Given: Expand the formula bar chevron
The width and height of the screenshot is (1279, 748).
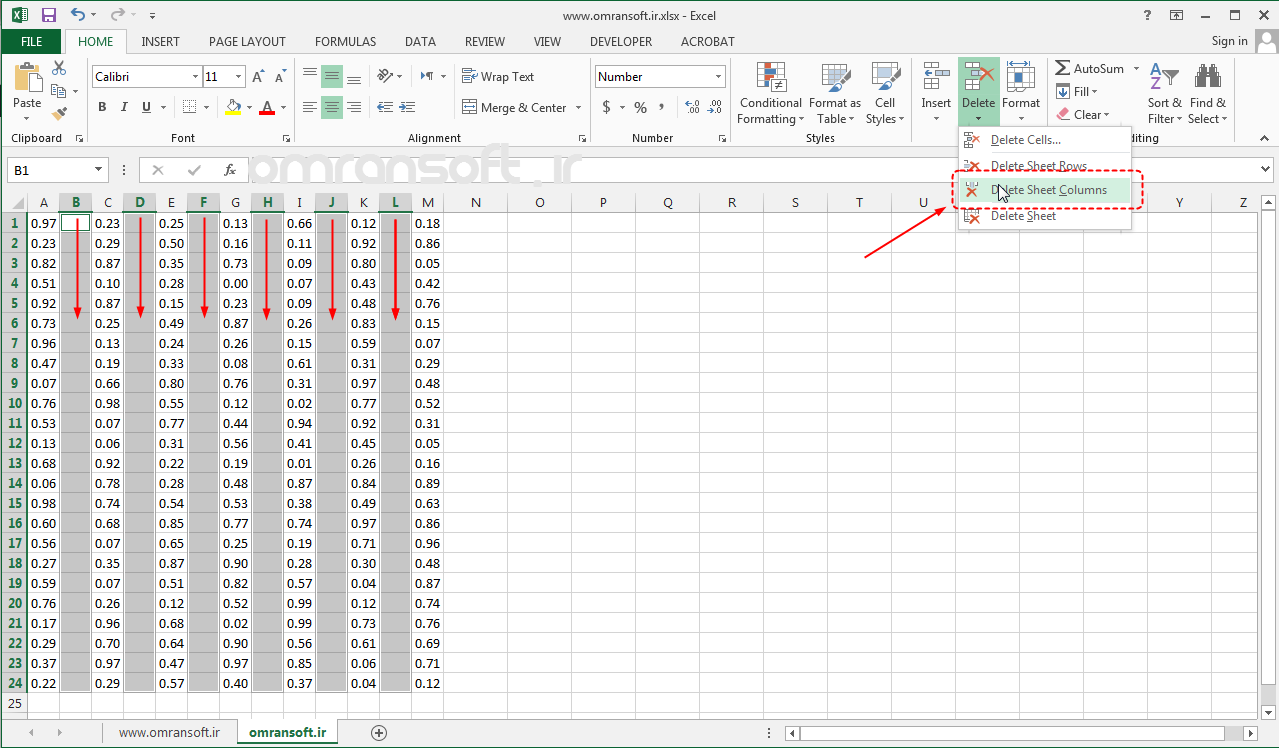Looking at the screenshot, I should tap(1266, 170).
